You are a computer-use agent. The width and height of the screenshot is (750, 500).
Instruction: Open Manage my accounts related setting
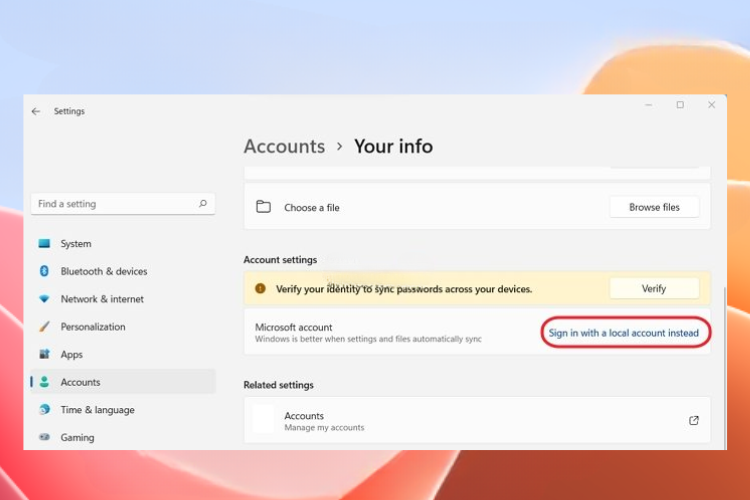pyautogui.click(x=477, y=420)
